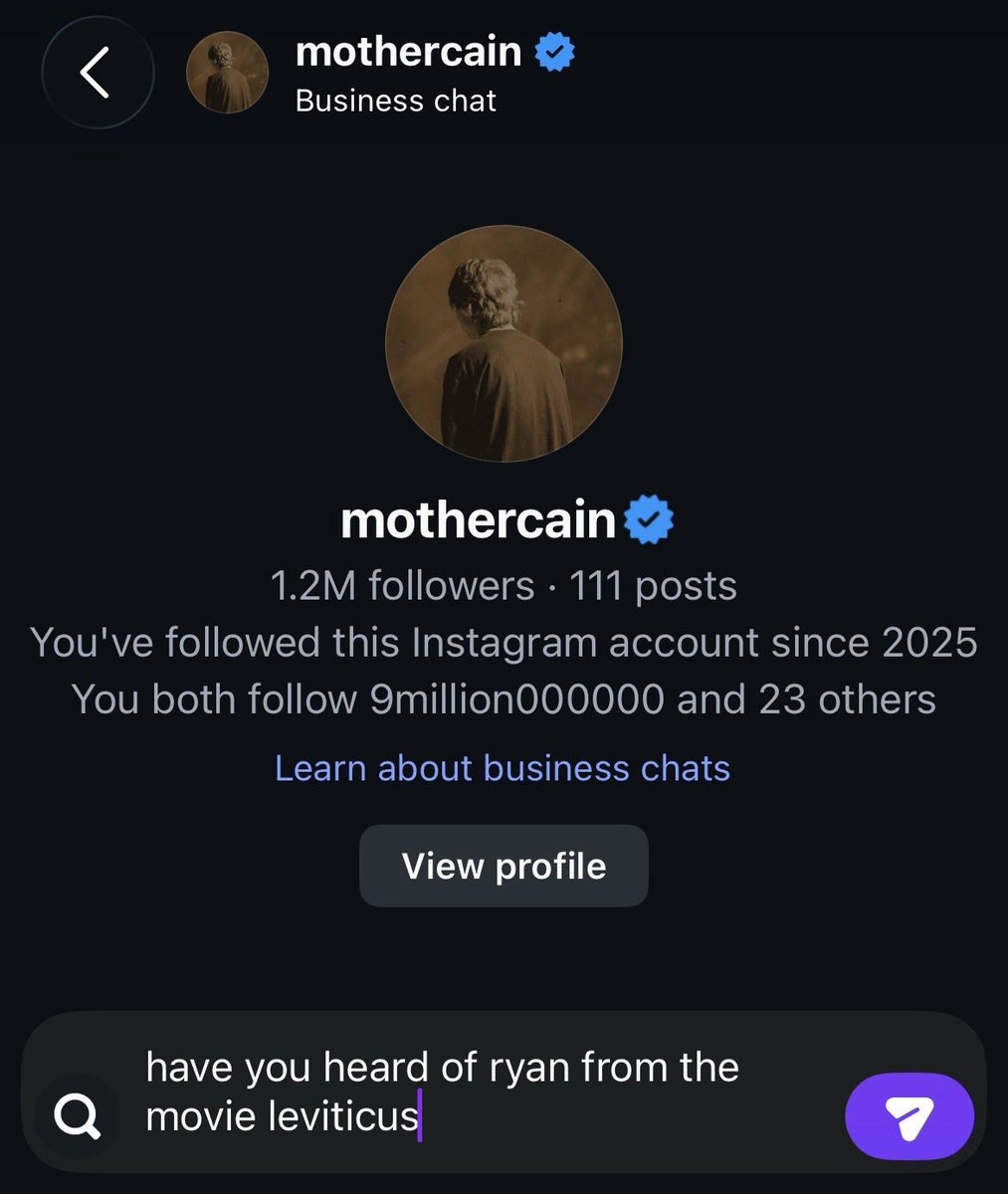1008x1194 pixels.
Task: Tap the large mothercain username
Action: coord(479,520)
